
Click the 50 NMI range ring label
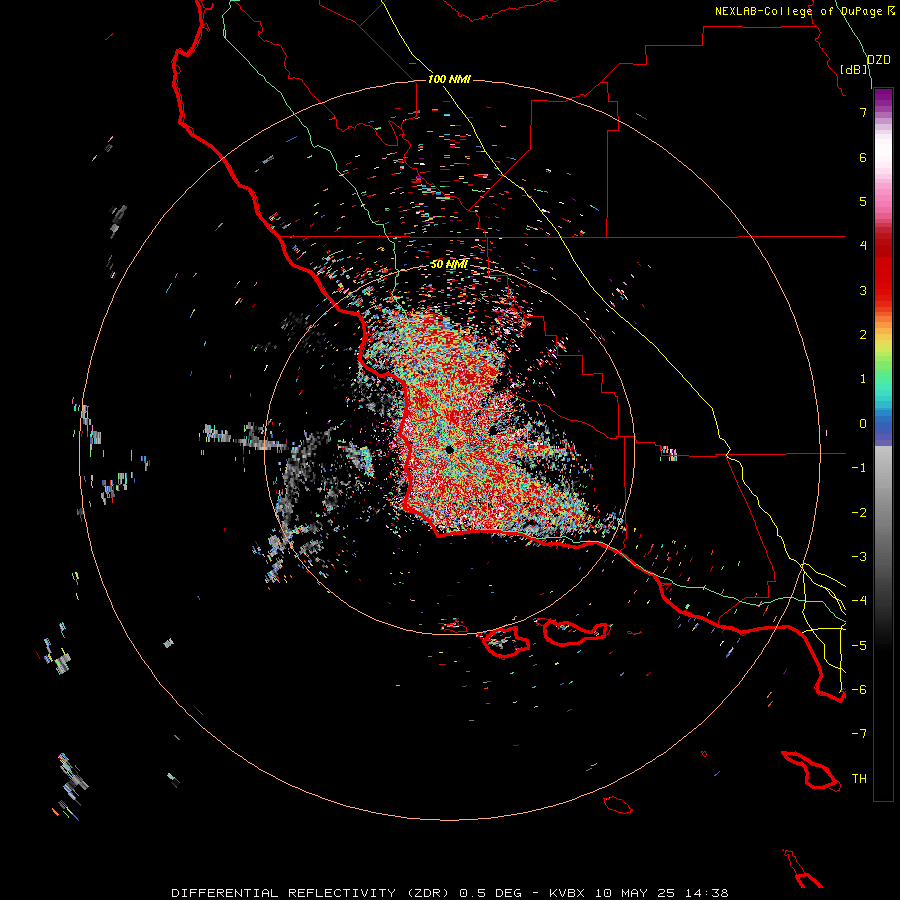click(x=449, y=264)
